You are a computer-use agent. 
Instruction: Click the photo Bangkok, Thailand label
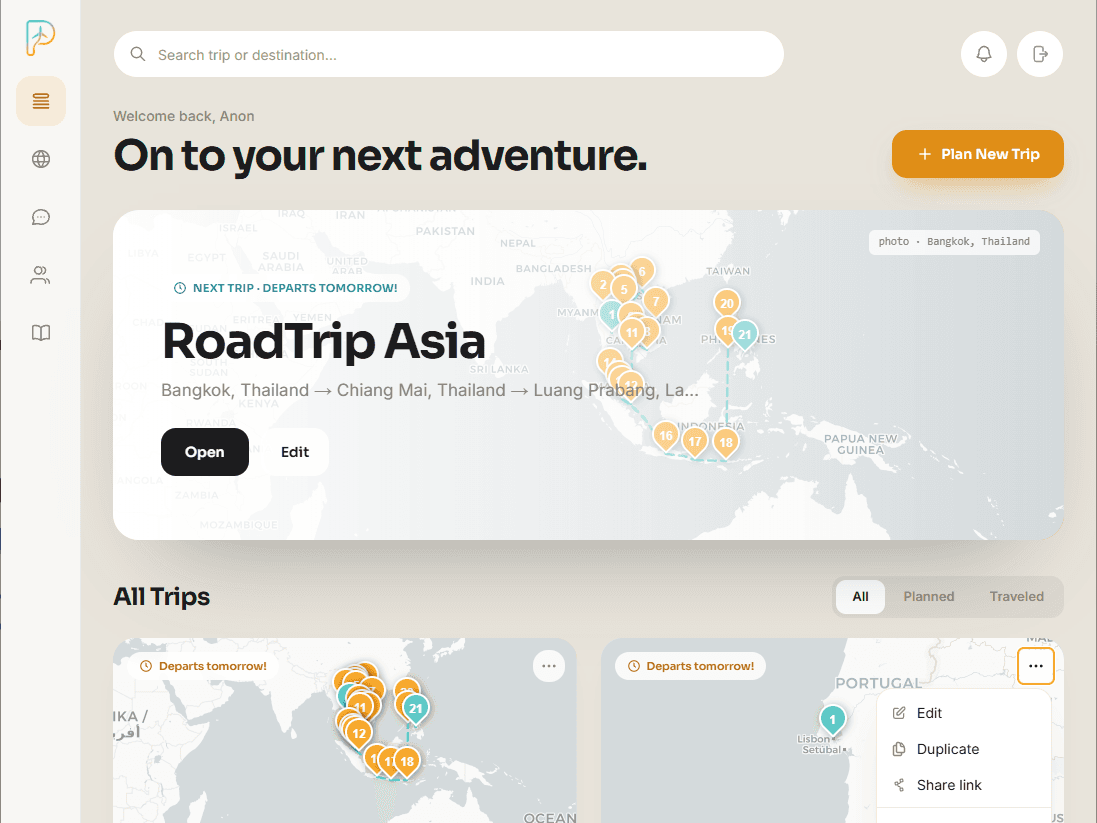click(x=954, y=241)
